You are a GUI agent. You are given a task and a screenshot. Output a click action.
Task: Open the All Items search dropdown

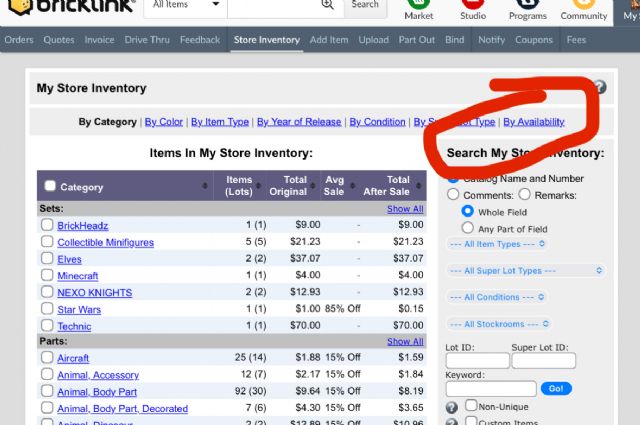186,5
